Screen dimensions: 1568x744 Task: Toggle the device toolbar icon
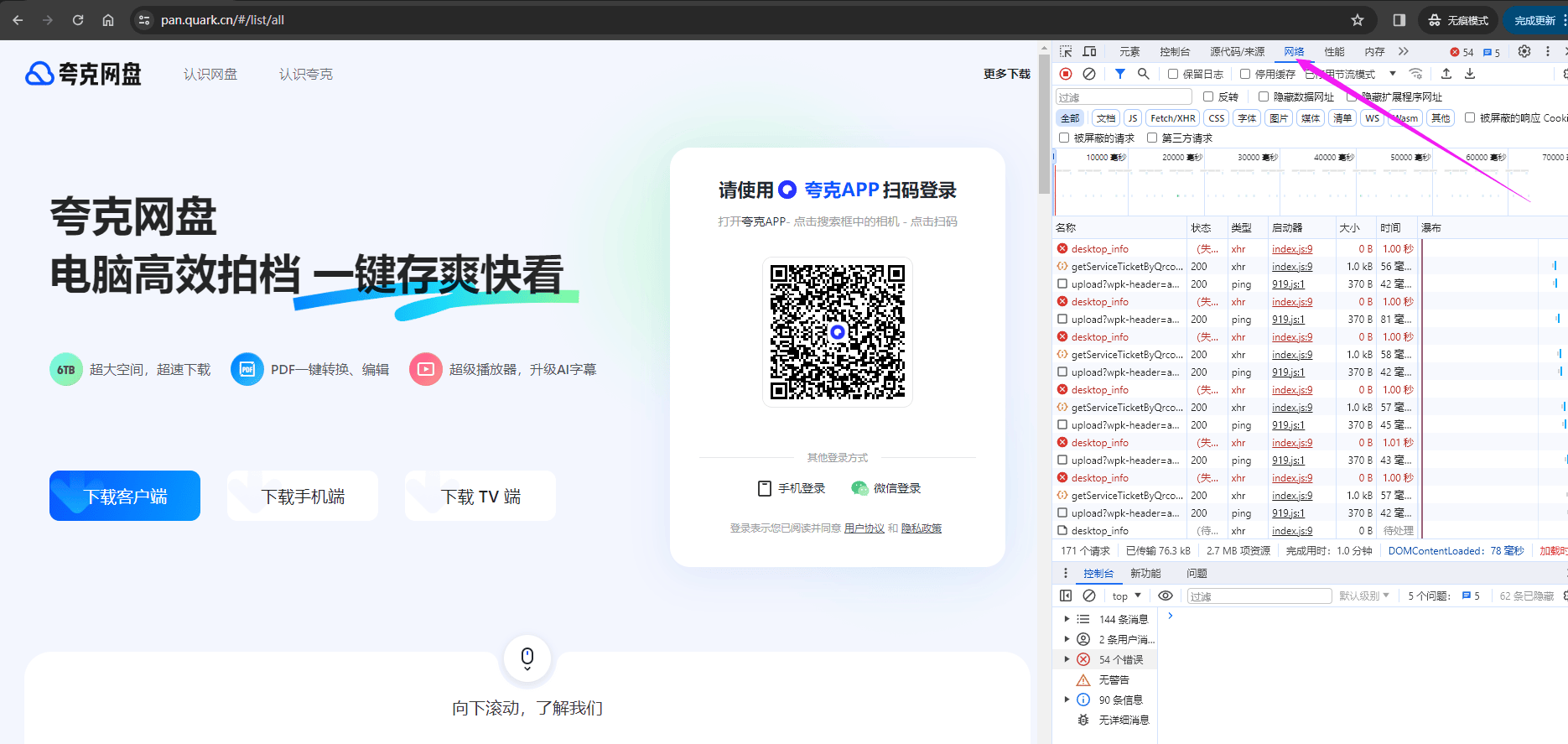(1089, 51)
